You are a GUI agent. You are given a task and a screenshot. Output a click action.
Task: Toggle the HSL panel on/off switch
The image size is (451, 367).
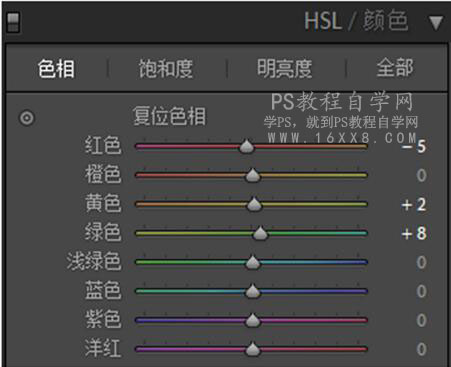tap(13, 23)
